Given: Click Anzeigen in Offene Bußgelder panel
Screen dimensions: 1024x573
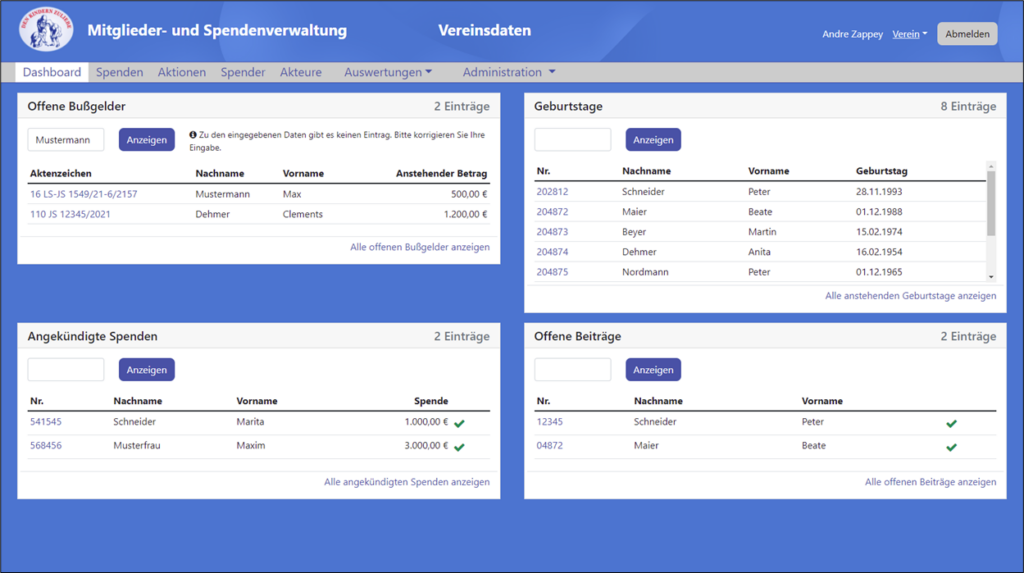Looking at the screenshot, I should tap(146, 140).
